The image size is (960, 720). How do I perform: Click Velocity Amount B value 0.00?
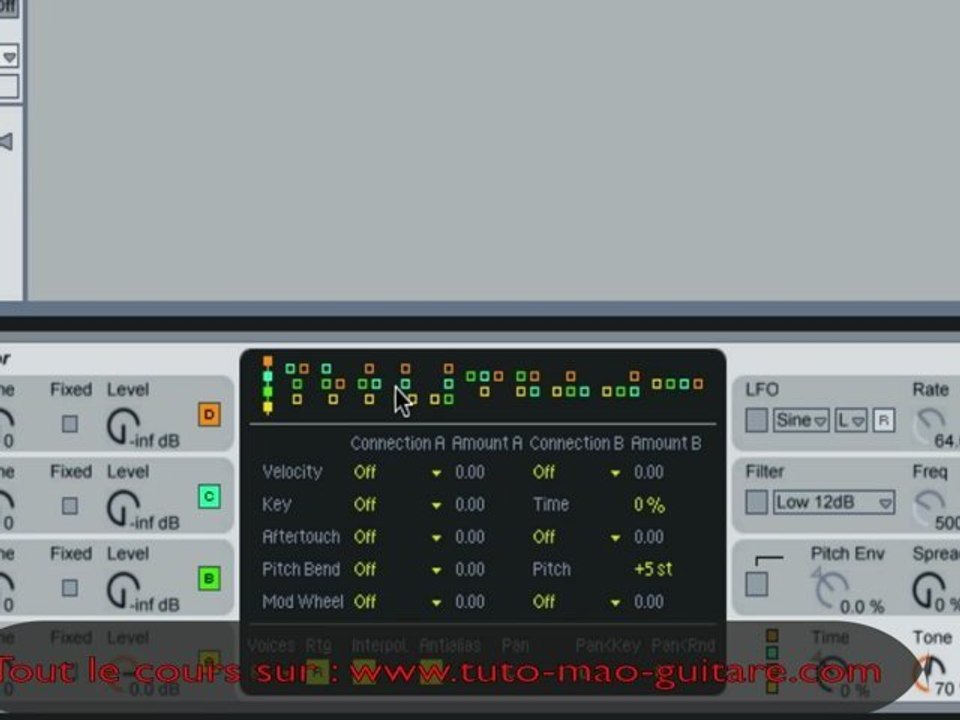click(649, 472)
